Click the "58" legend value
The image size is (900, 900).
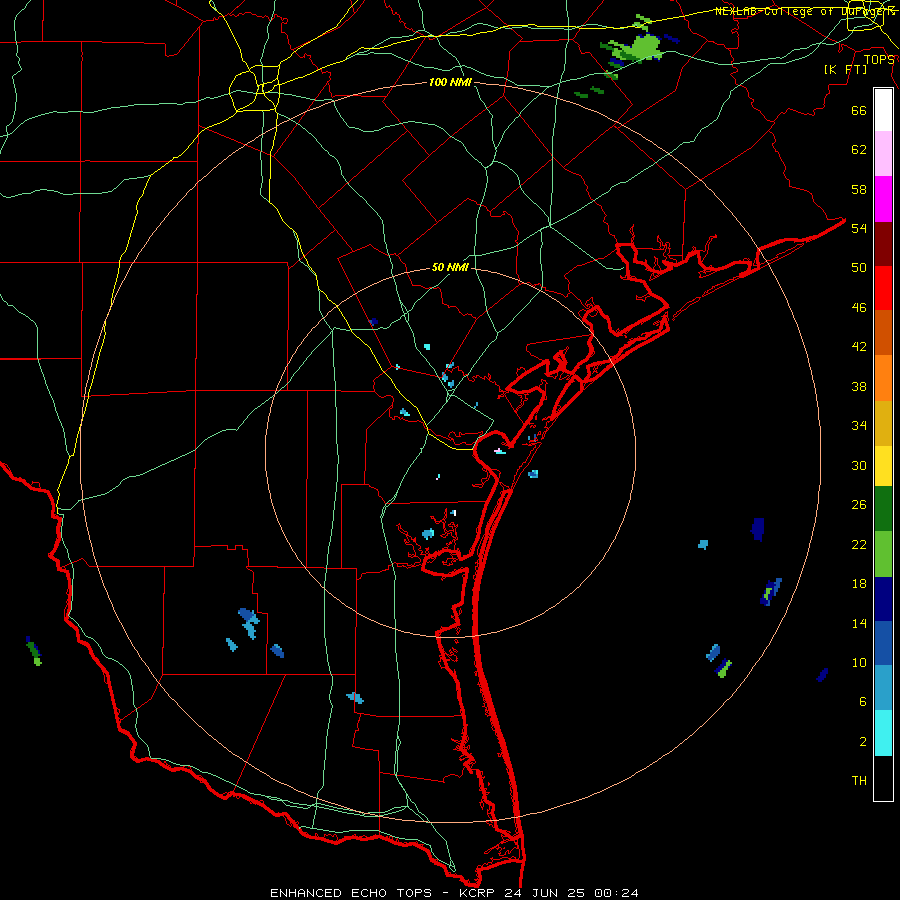click(859, 189)
